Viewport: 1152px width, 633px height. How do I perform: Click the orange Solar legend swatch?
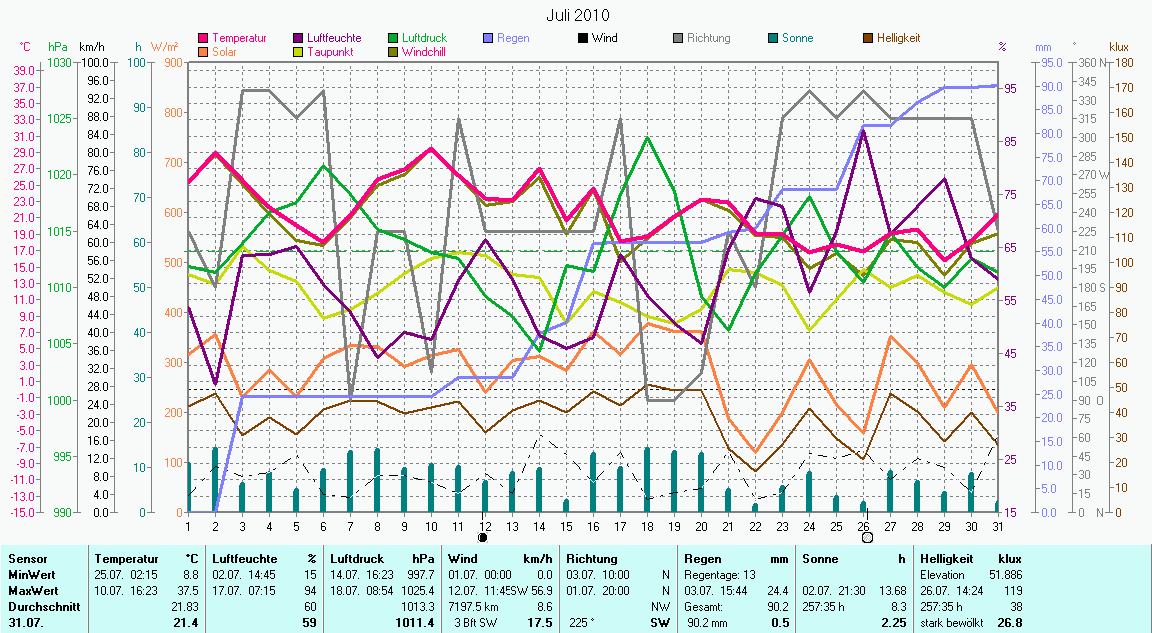pyautogui.click(x=204, y=52)
